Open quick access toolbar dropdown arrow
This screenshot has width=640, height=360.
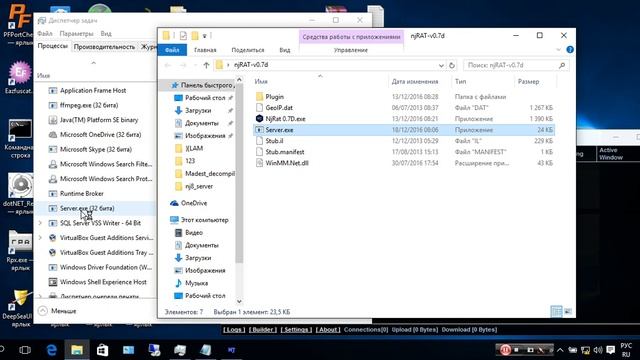coord(204,36)
